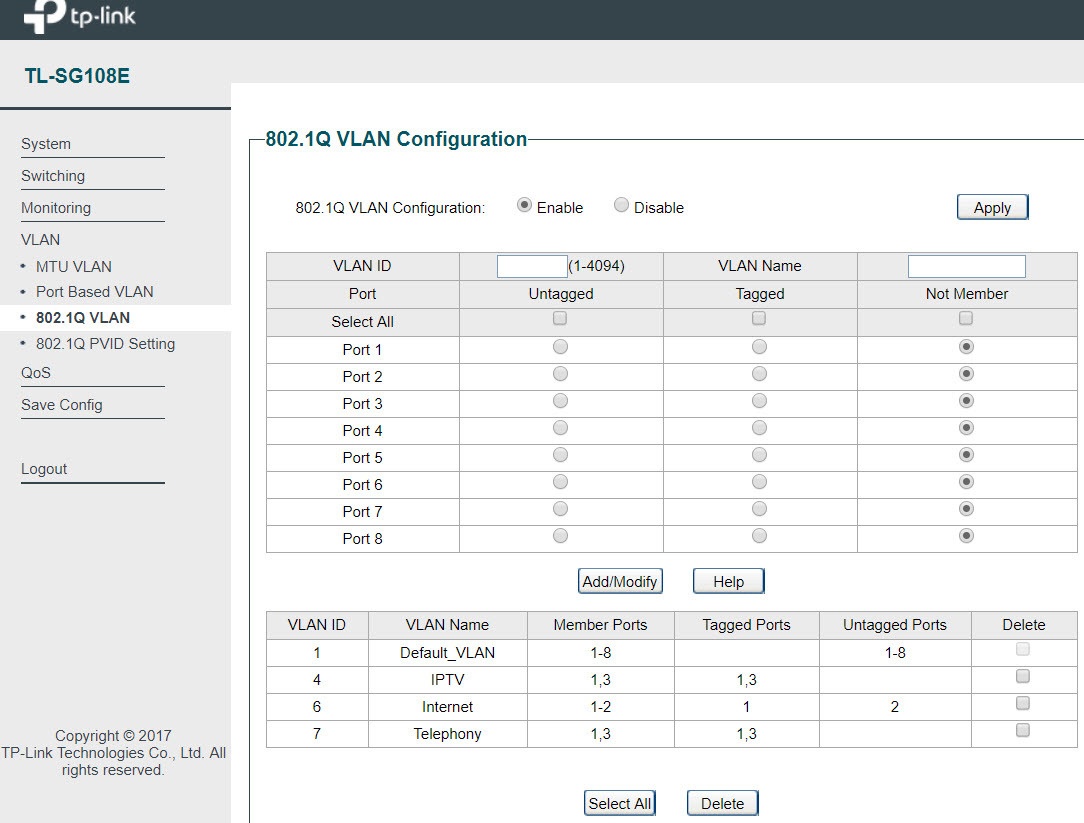Screen dimensions: 1084x823
Task: Set Port 3 to Tagged
Action: 760,400
